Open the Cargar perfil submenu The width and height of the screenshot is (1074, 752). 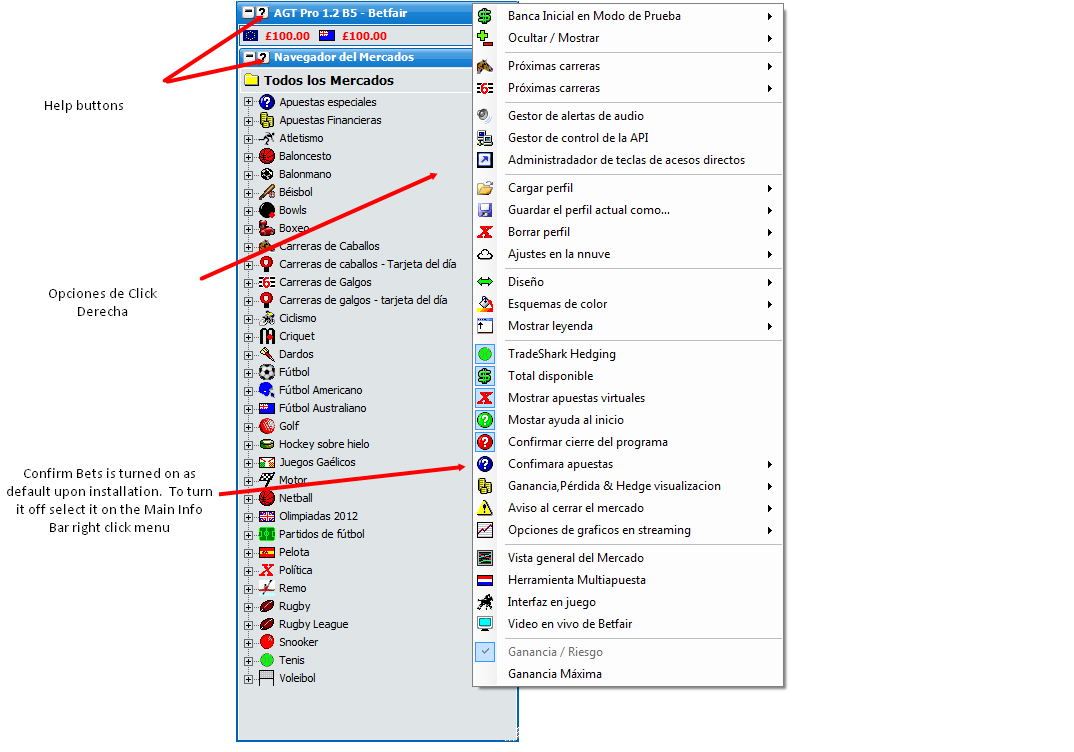tap(540, 188)
